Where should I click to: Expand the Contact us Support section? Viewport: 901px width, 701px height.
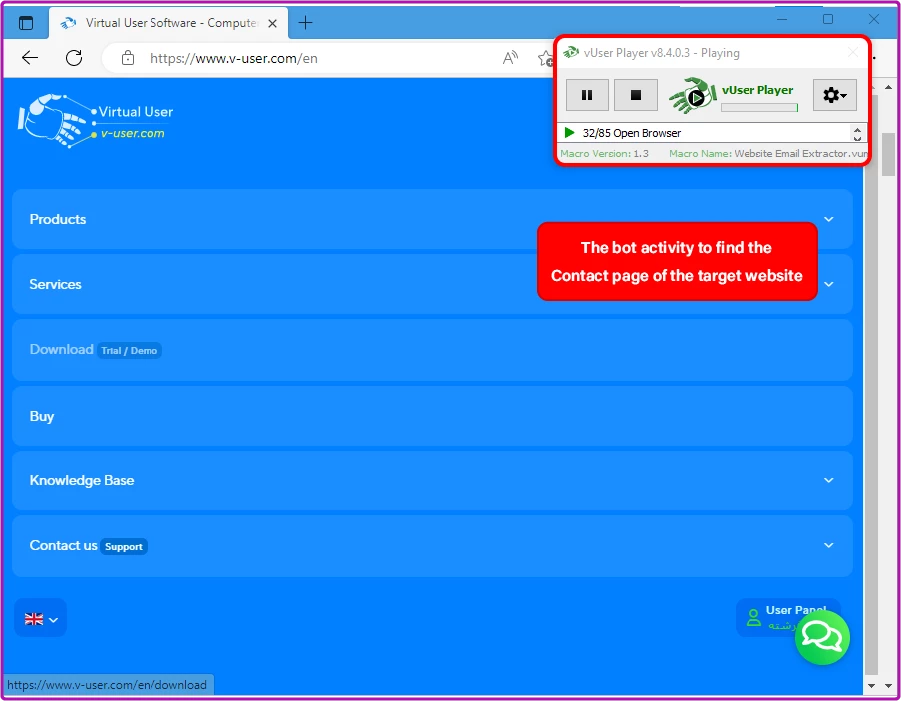click(432, 546)
